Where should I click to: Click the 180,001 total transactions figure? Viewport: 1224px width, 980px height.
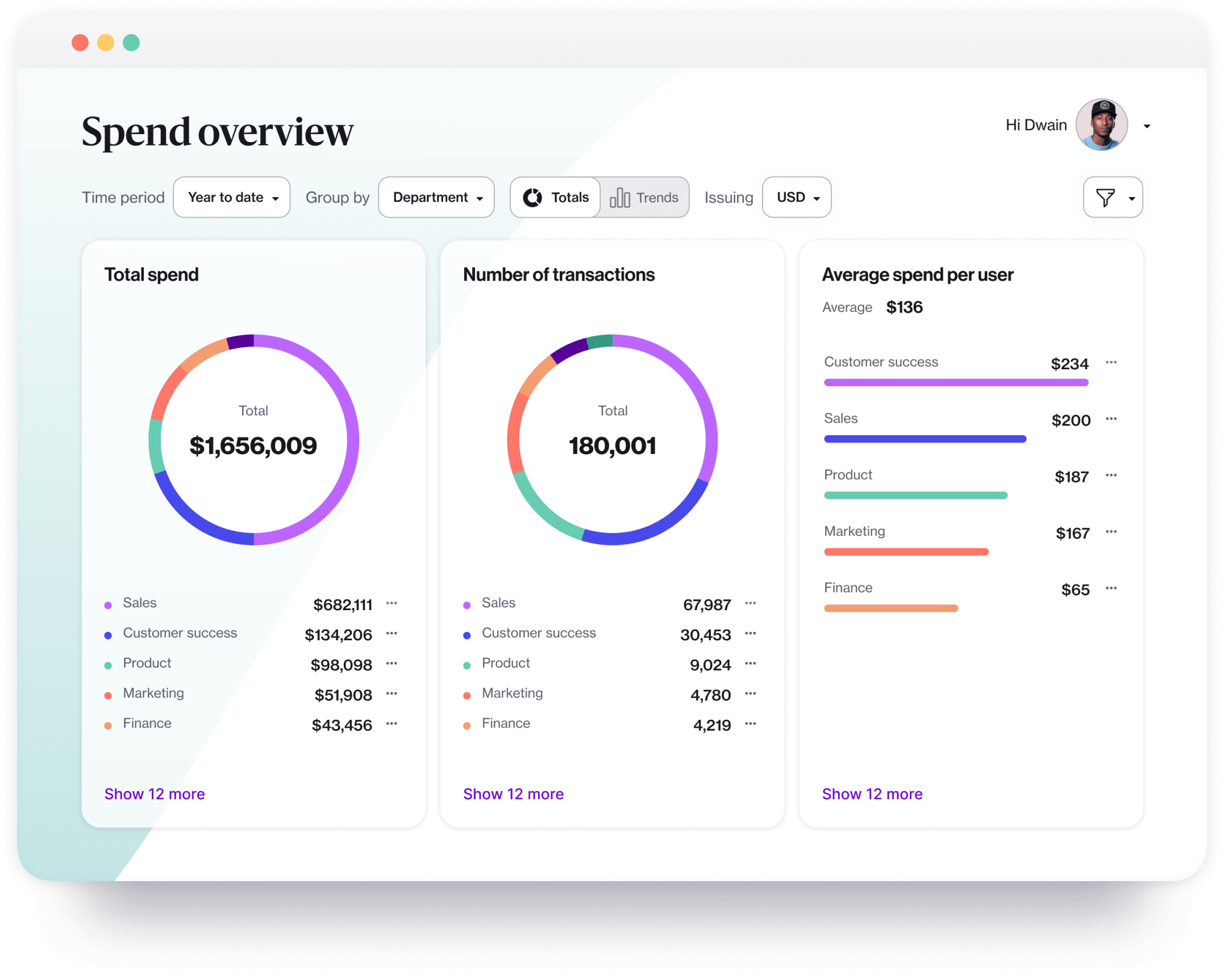pyautogui.click(x=613, y=445)
